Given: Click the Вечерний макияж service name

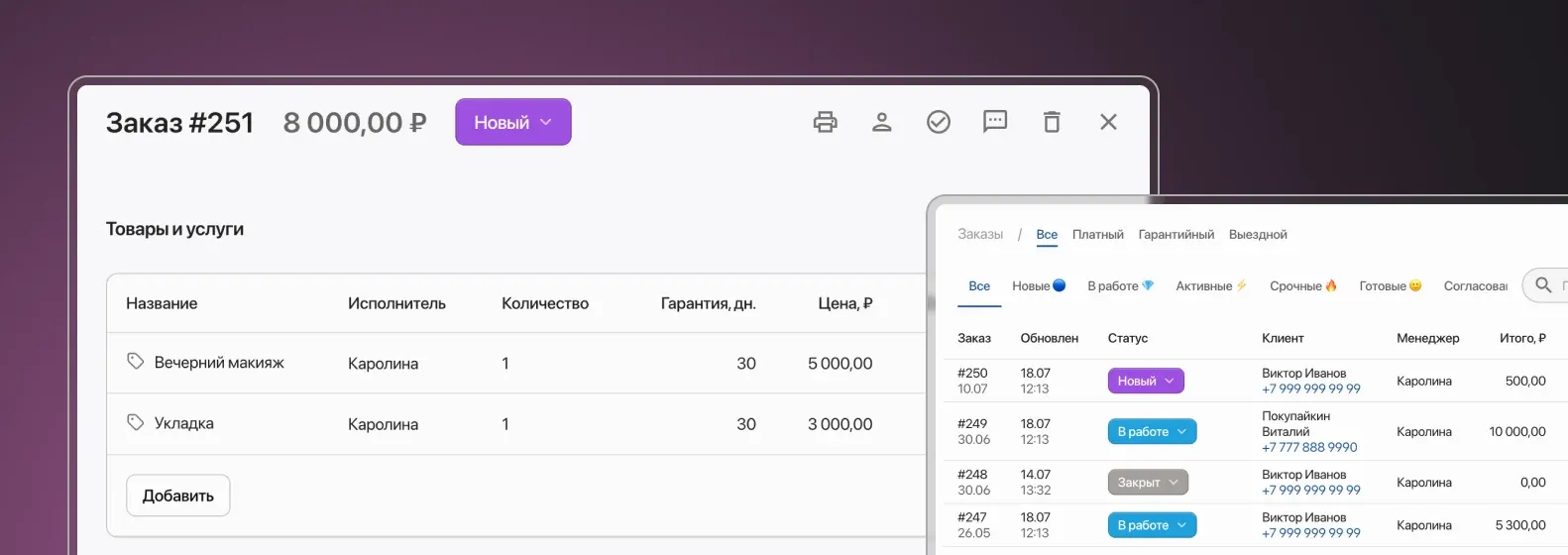Looking at the screenshot, I should click(x=219, y=363).
